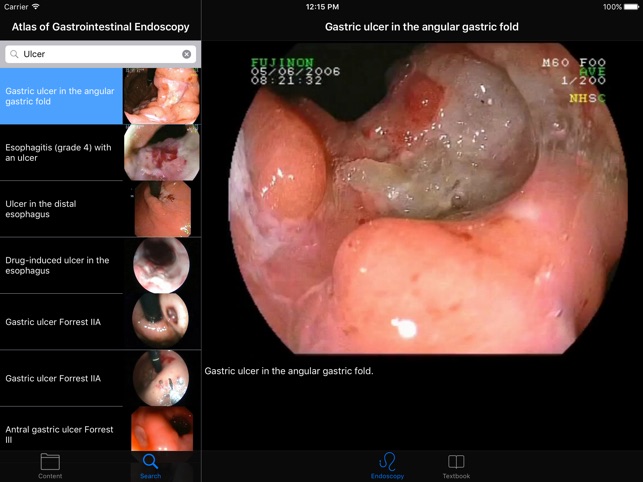Tap the drug-induced ulcer thumbnail

pyautogui.click(x=161, y=265)
